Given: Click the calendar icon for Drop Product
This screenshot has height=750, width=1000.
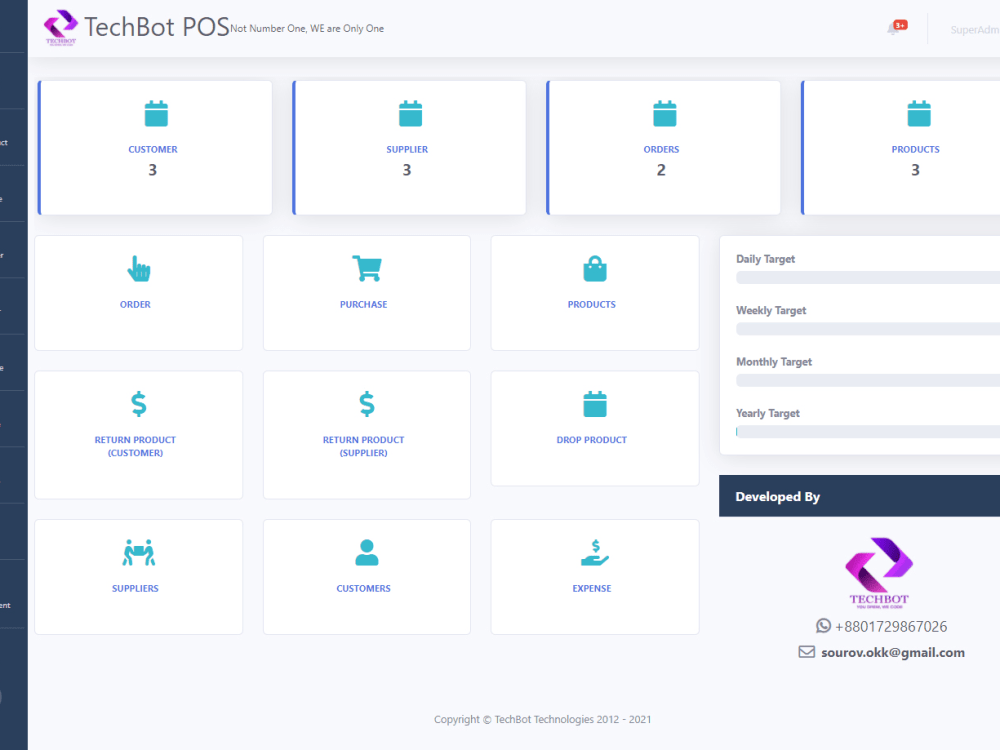Looking at the screenshot, I should click(595, 404).
